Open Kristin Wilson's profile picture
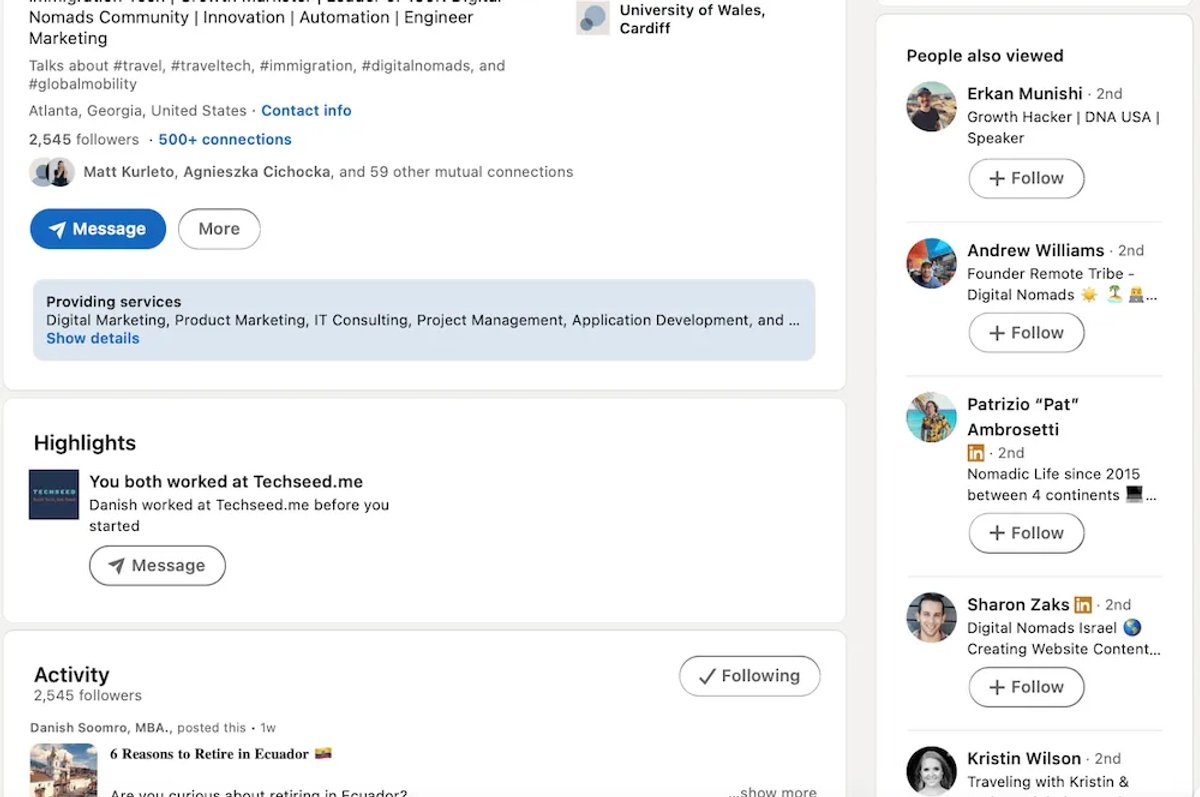Screen dimensions: 1200x797 pos(932,771)
